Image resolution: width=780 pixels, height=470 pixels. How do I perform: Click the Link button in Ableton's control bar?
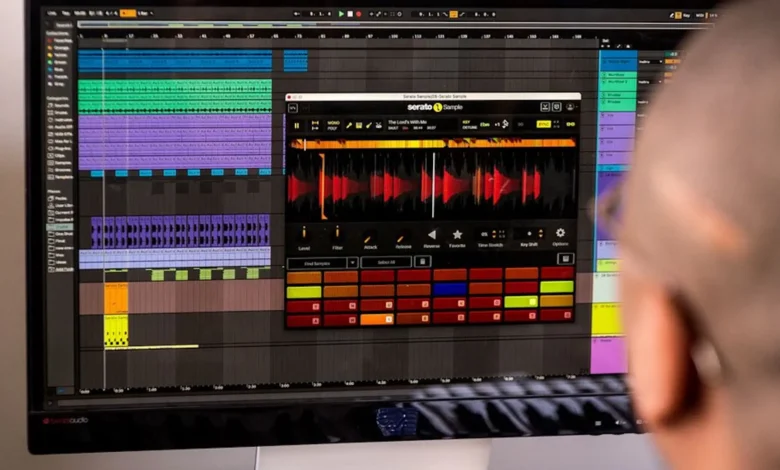pos(51,13)
